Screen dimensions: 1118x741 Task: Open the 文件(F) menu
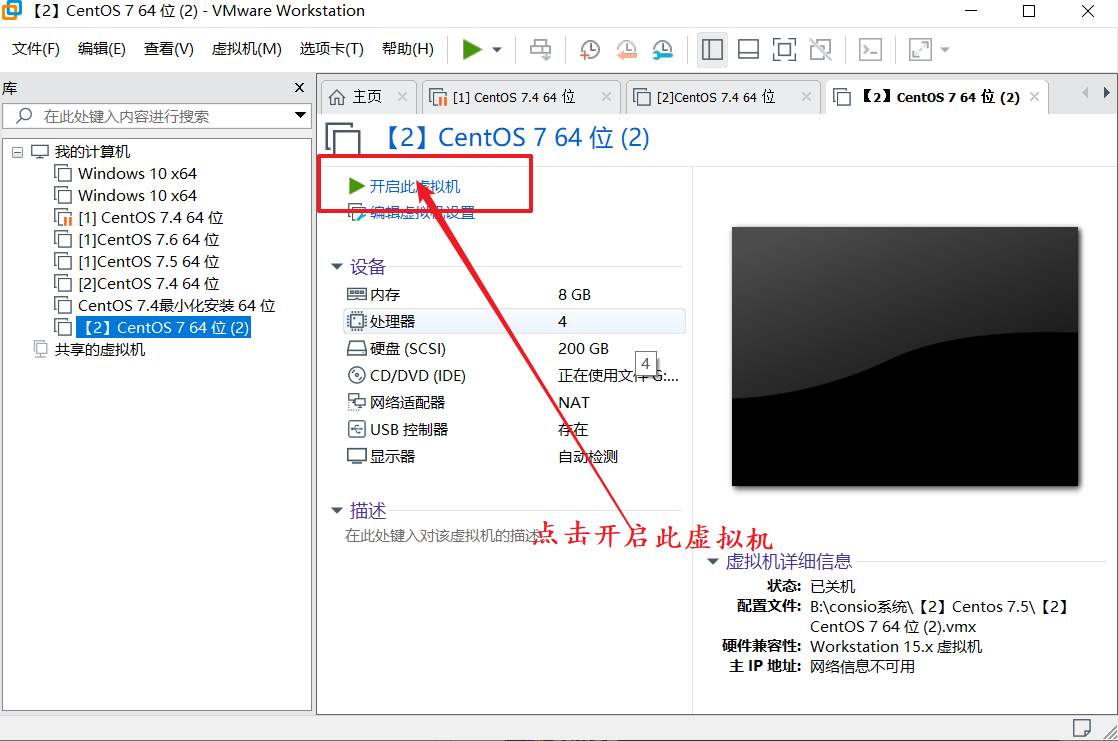point(36,48)
